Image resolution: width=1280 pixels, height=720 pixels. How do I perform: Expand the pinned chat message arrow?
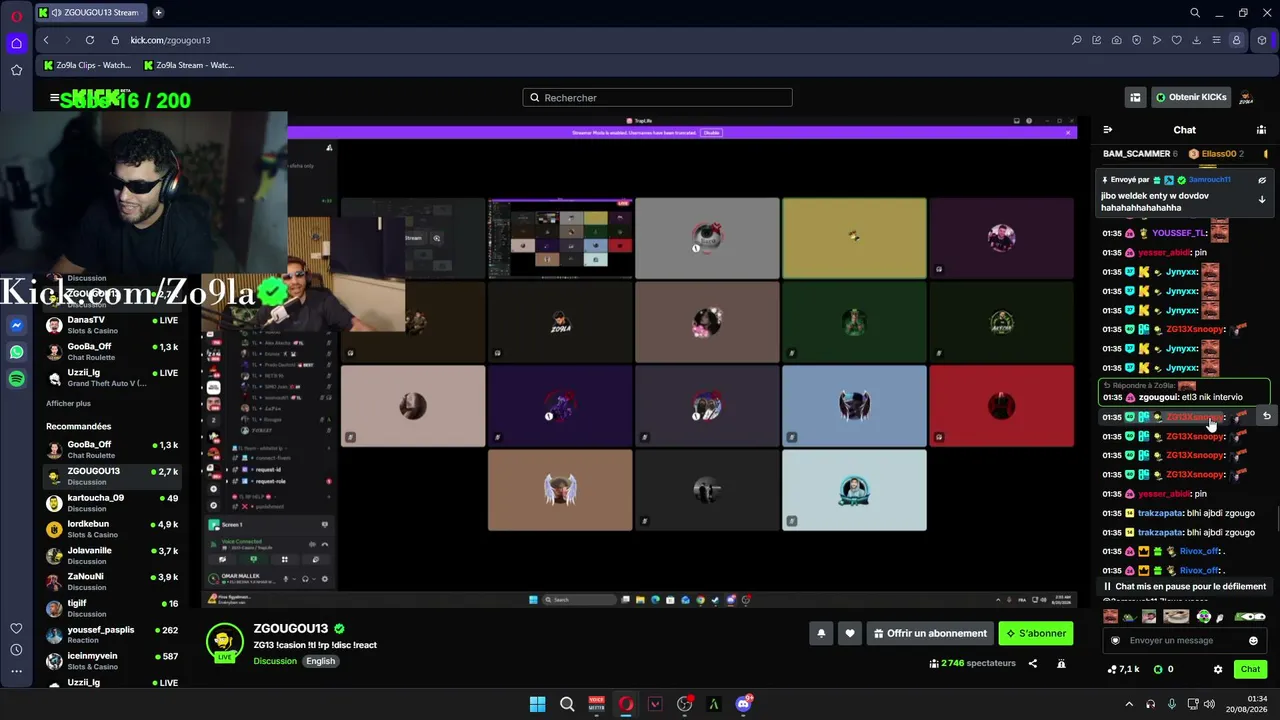tap(1262, 199)
